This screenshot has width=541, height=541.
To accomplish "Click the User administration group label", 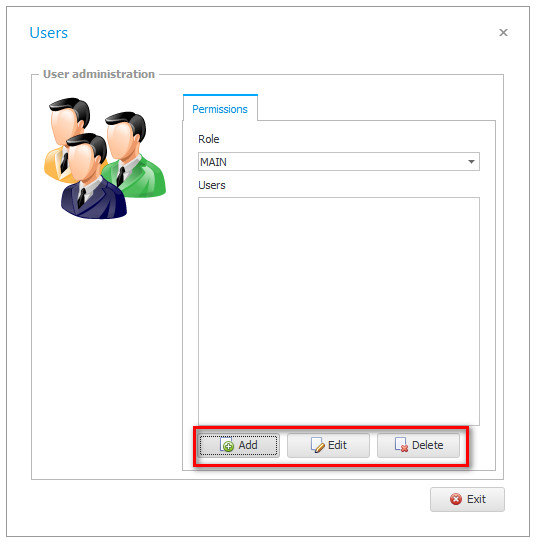I will (99, 74).
